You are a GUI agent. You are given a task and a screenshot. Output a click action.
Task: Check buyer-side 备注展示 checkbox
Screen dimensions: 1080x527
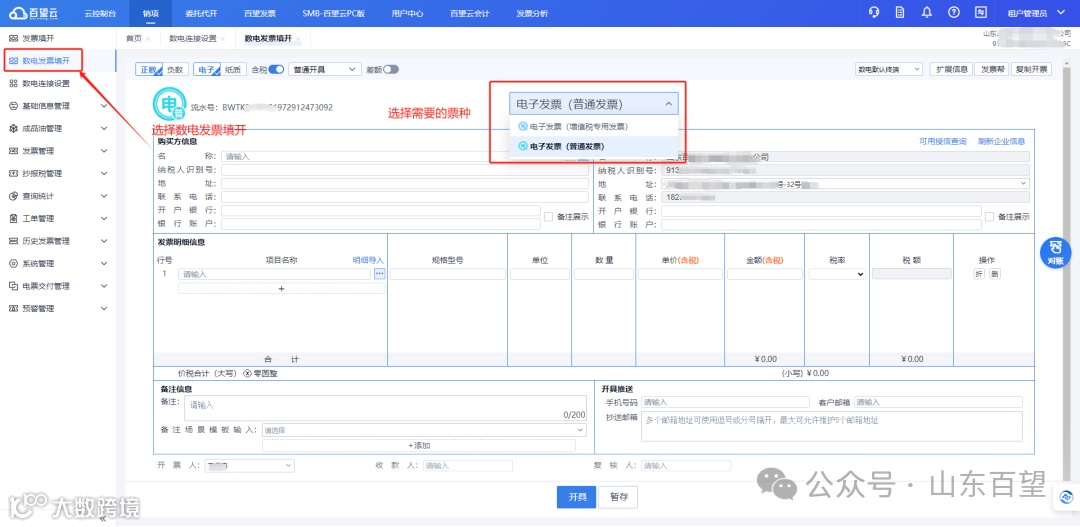point(548,216)
